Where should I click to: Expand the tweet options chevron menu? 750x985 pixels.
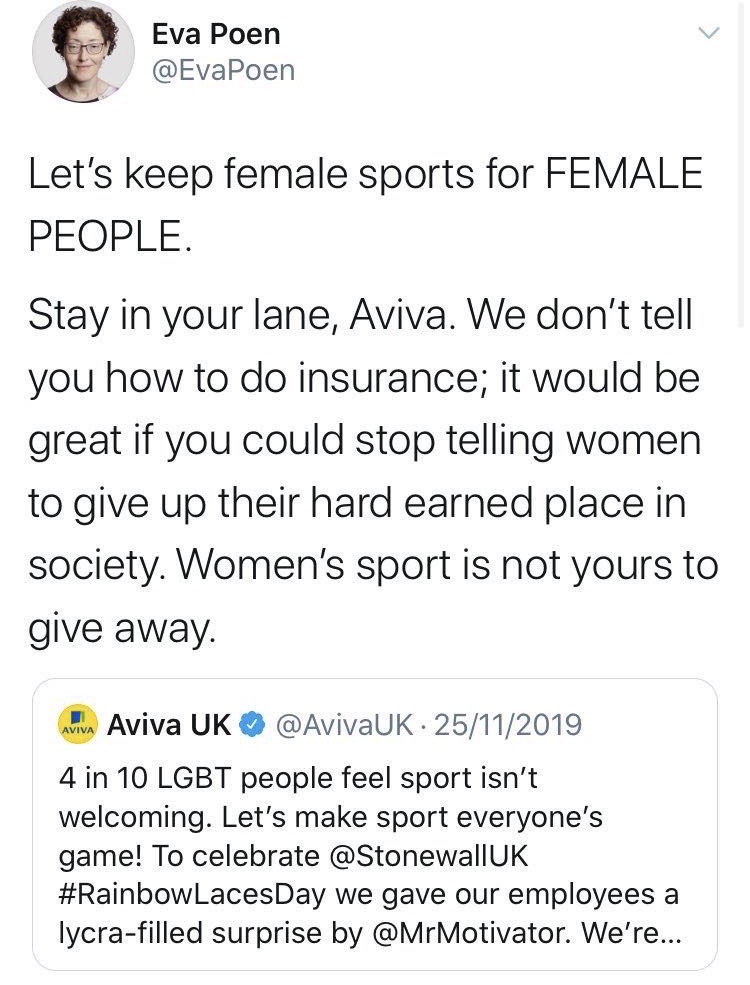(x=709, y=33)
